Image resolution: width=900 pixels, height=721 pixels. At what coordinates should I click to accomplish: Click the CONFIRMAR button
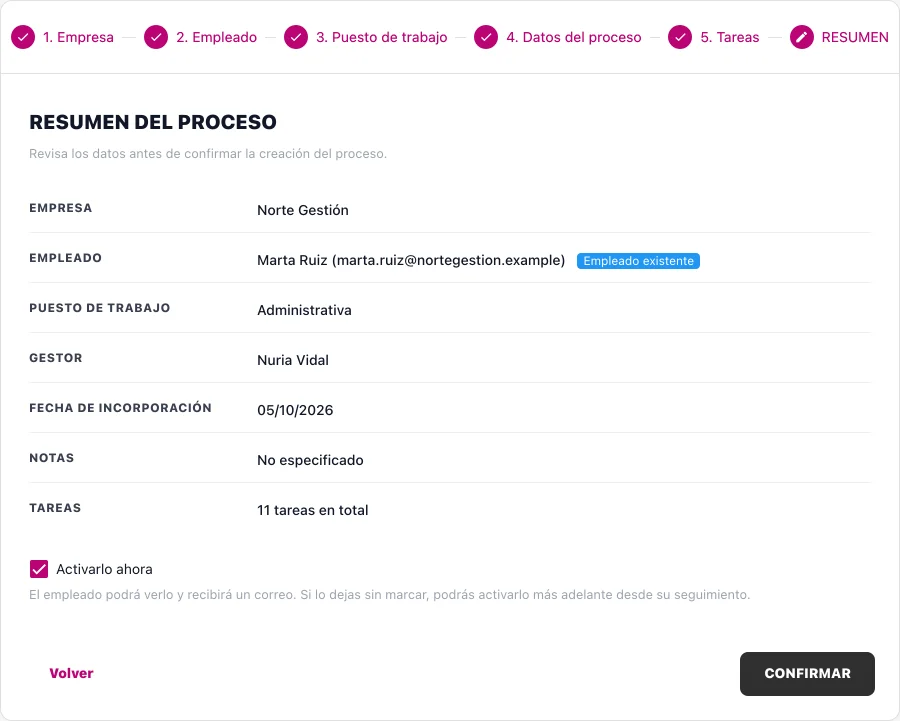(807, 673)
